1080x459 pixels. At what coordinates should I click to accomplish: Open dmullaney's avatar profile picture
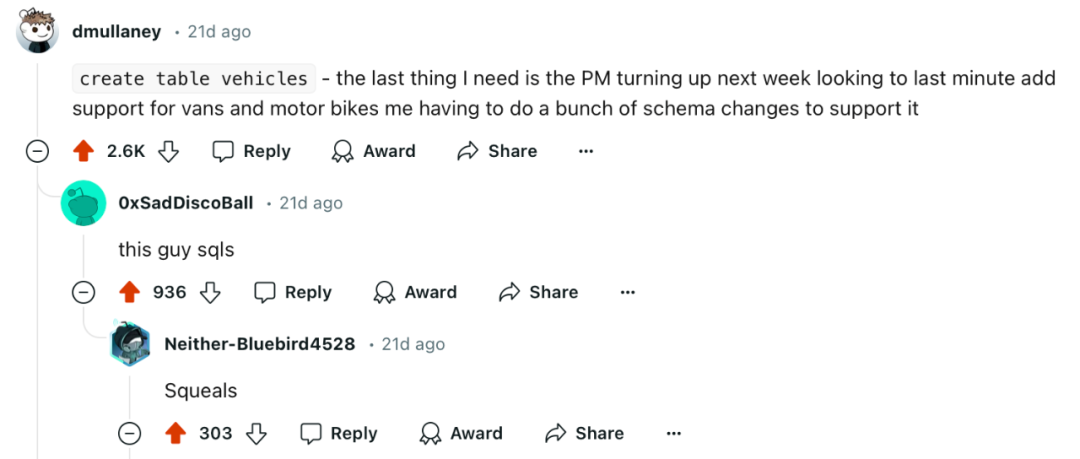pos(37,31)
